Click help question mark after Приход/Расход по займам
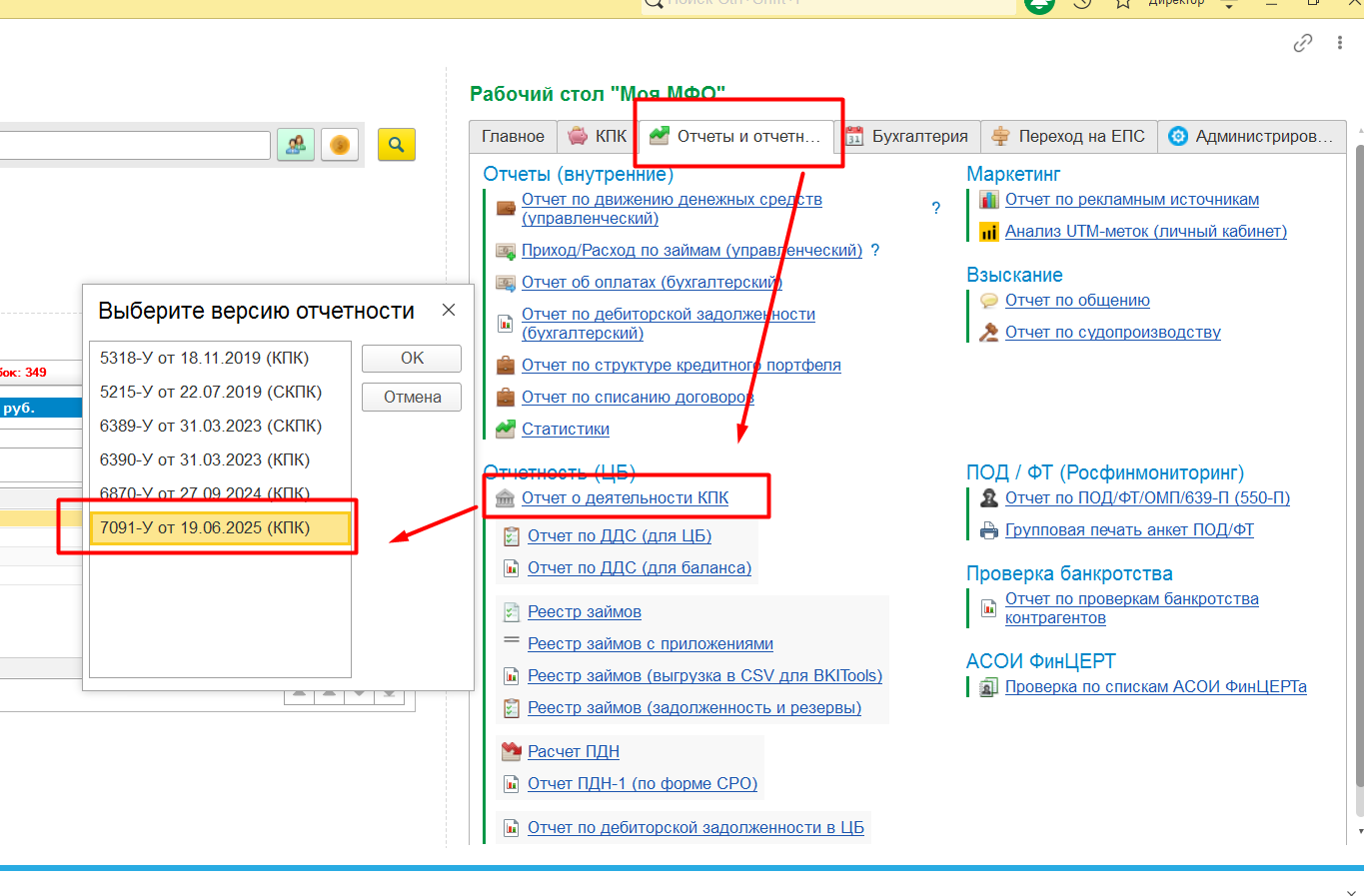This screenshot has height=896, width=1364. pos(875,251)
